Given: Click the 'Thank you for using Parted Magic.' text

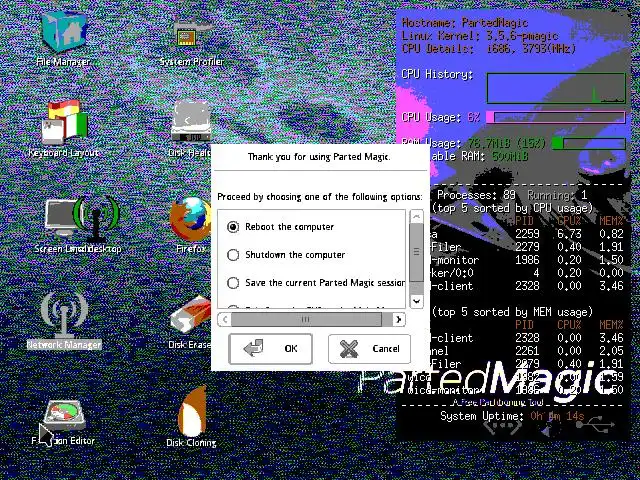Looking at the screenshot, I should point(319,157).
